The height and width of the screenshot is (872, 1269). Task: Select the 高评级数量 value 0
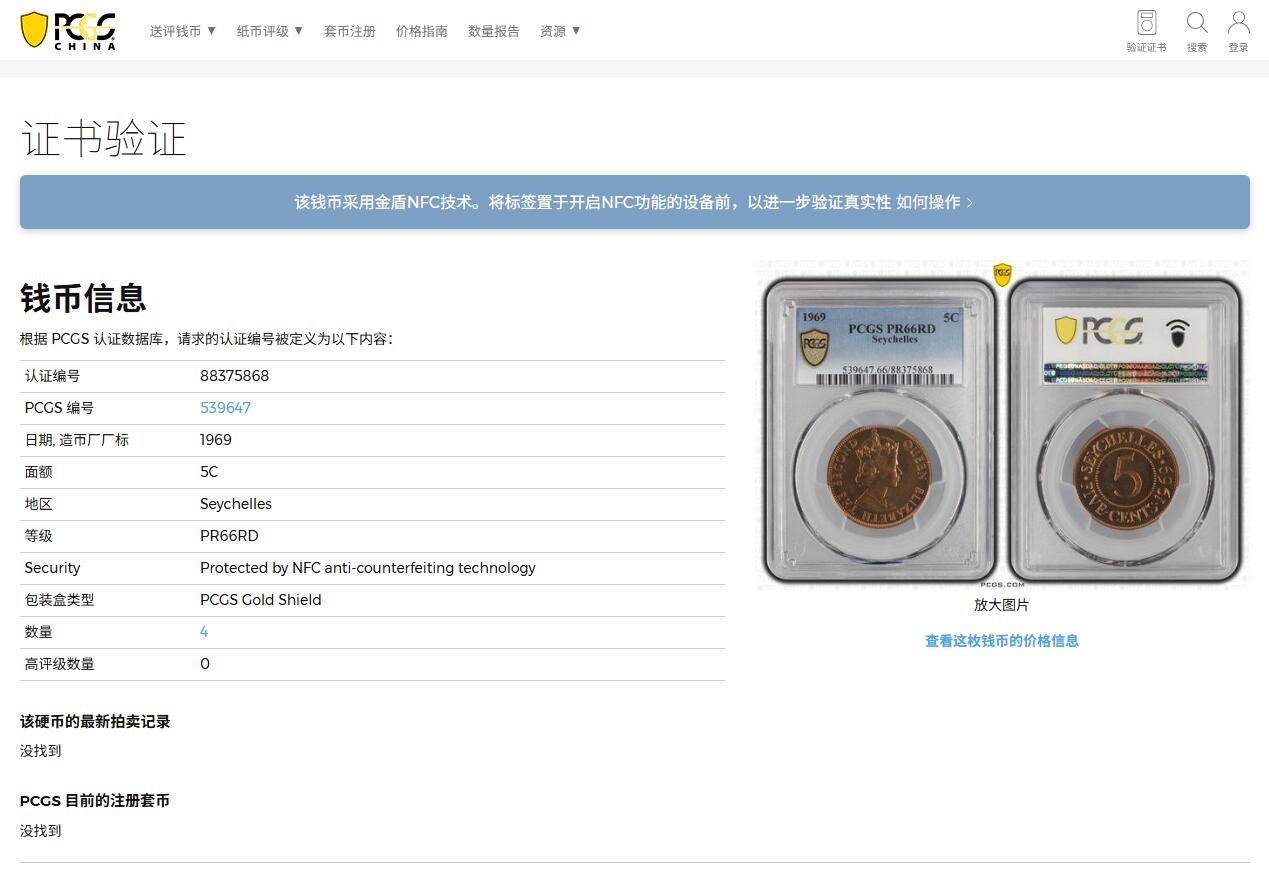pyautogui.click(x=205, y=664)
